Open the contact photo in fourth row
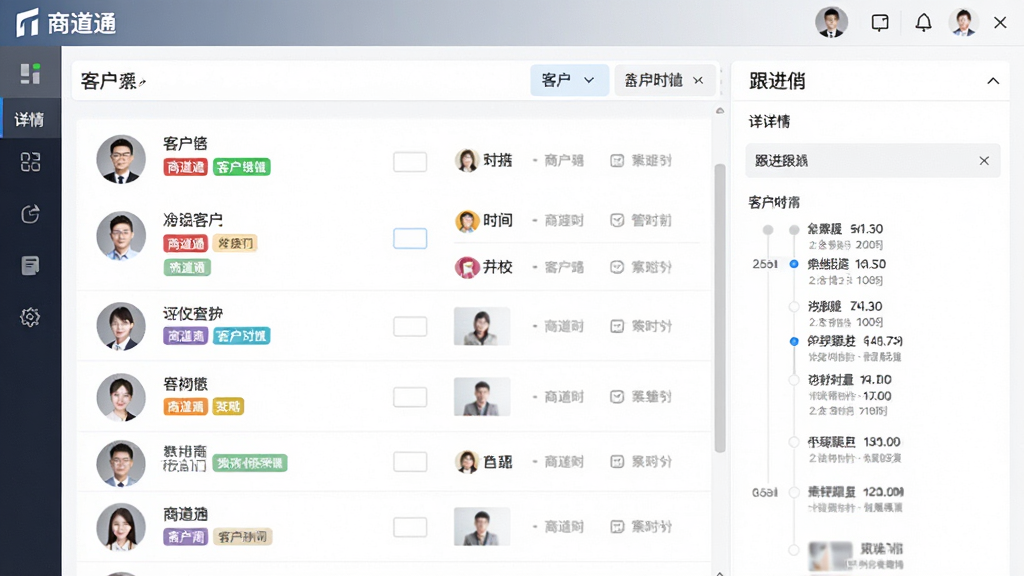Image resolution: width=1024 pixels, height=576 pixels. click(482, 396)
